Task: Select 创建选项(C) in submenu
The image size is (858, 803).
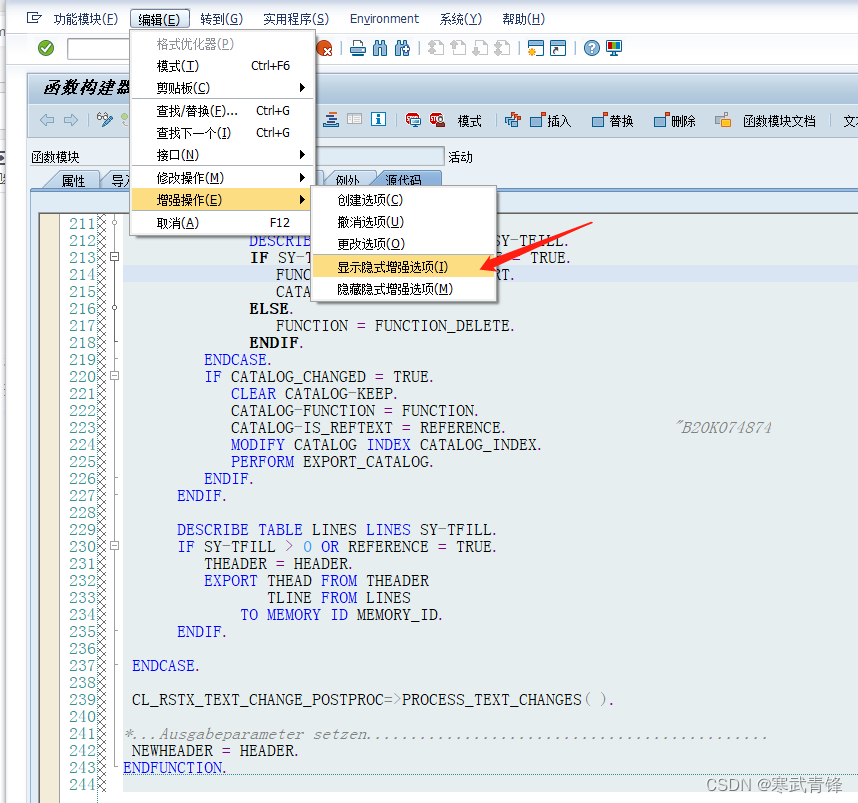Action: point(404,200)
